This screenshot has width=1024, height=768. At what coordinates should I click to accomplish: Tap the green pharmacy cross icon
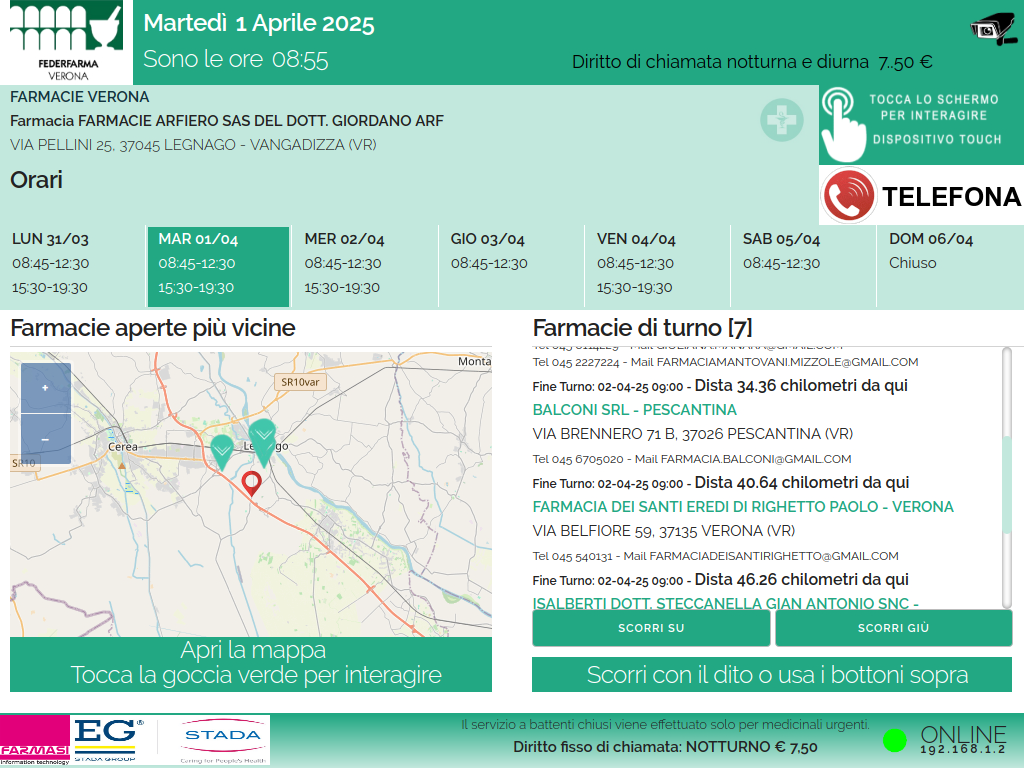pos(781,120)
